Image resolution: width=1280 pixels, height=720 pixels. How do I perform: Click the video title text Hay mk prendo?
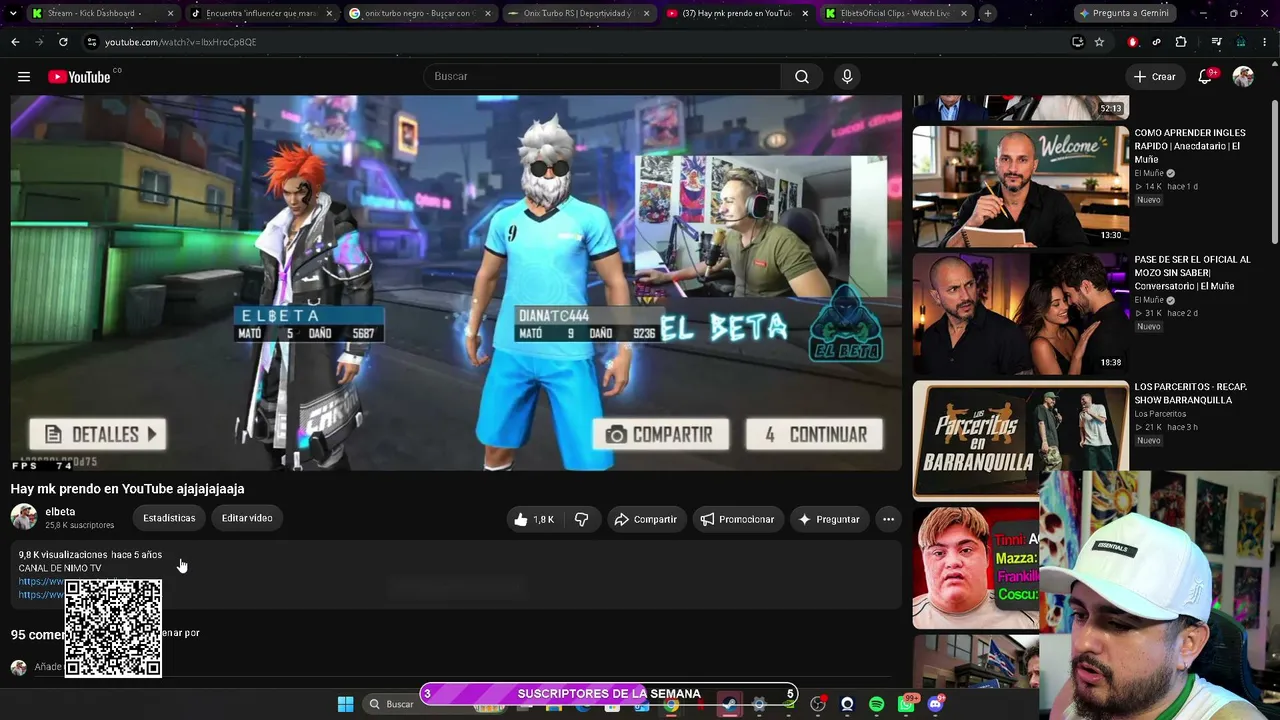[128, 489]
